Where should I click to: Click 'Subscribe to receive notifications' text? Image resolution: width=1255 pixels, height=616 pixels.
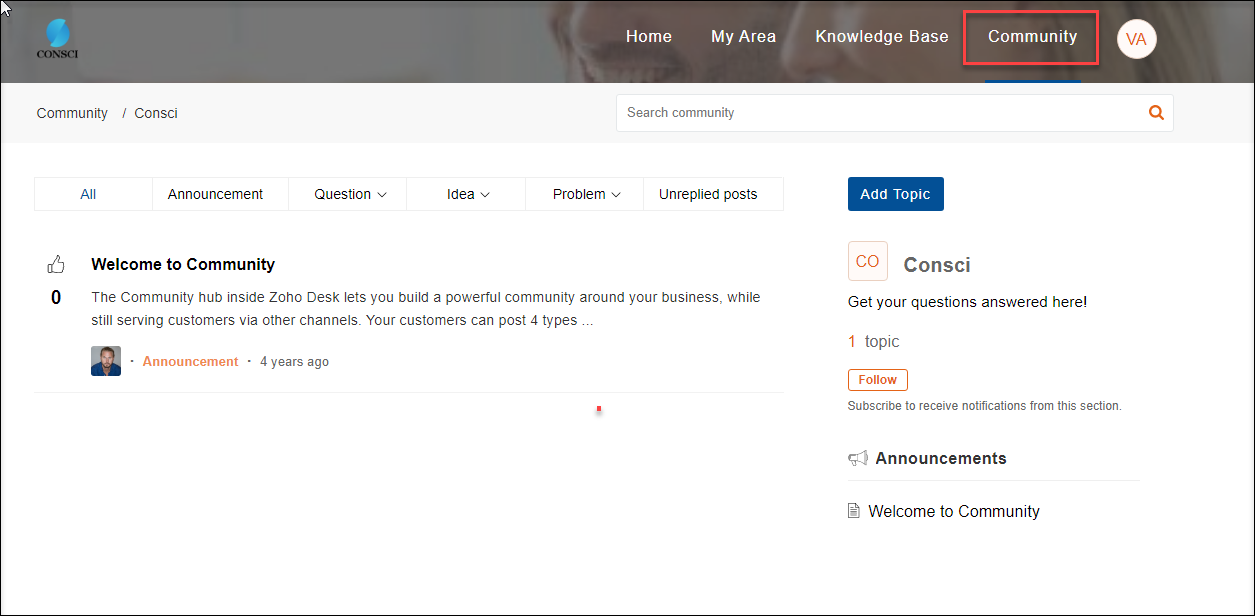point(985,406)
